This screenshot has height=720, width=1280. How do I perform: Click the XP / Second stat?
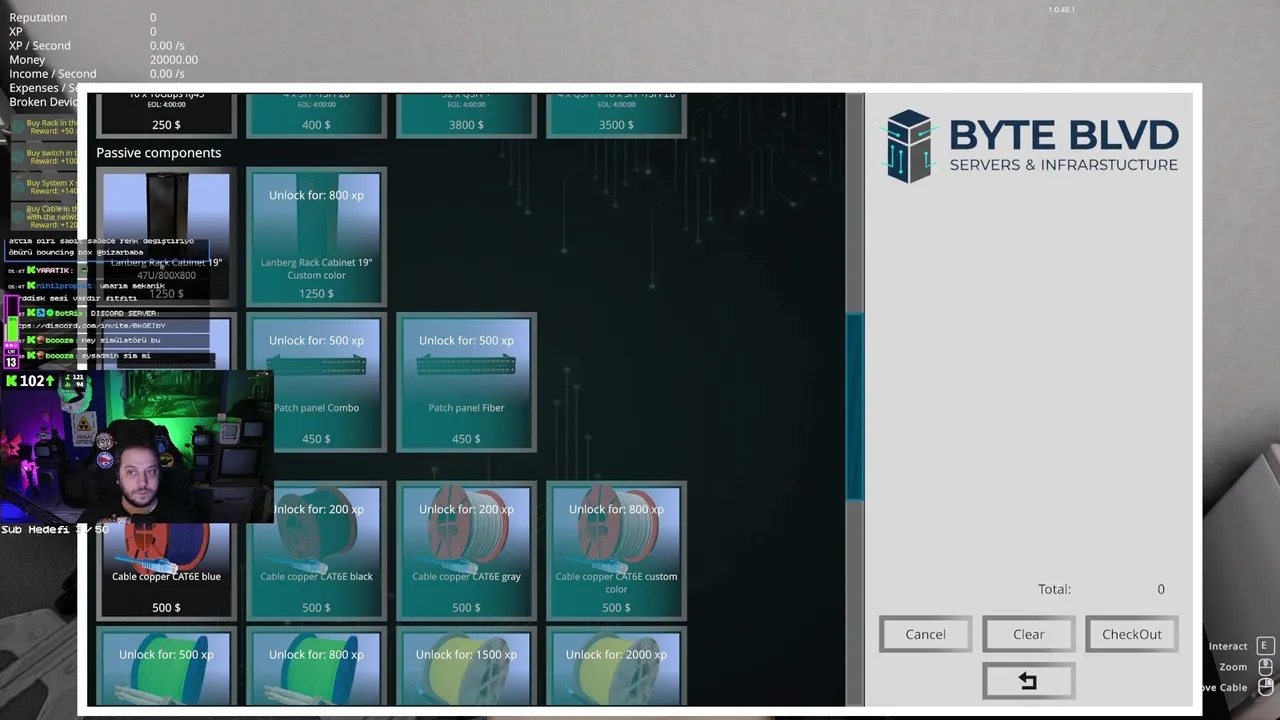40,46
